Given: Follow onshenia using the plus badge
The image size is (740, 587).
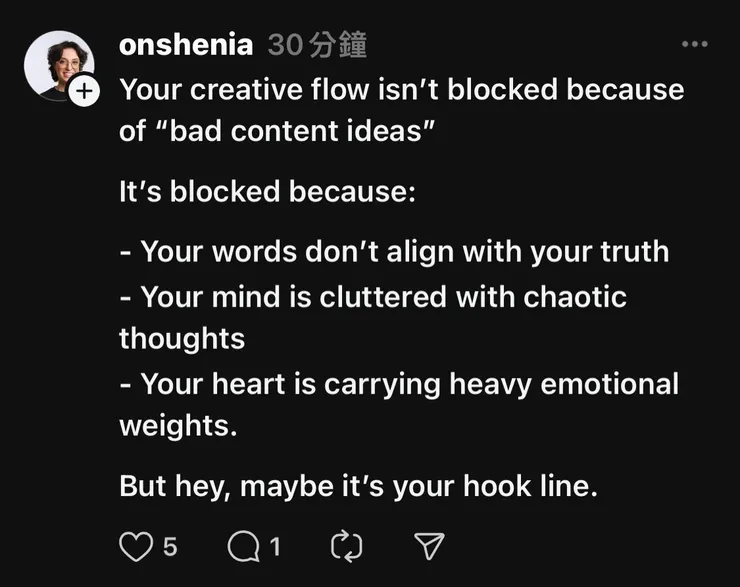Looking at the screenshot, I should click(87, 91).
